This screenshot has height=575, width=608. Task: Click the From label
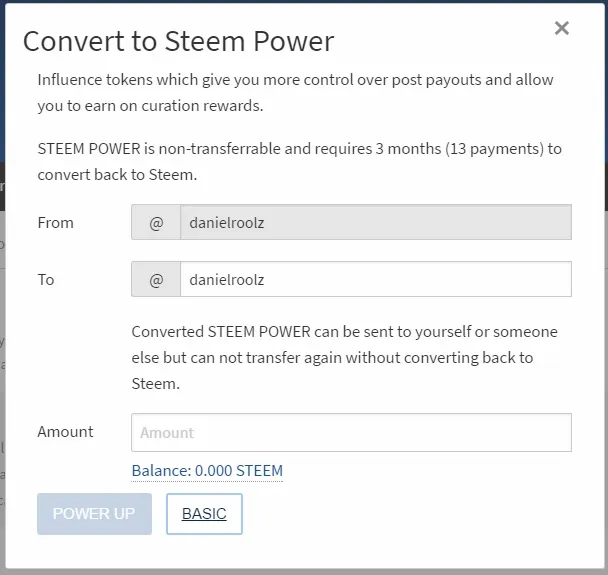click(x=55, y=223)
